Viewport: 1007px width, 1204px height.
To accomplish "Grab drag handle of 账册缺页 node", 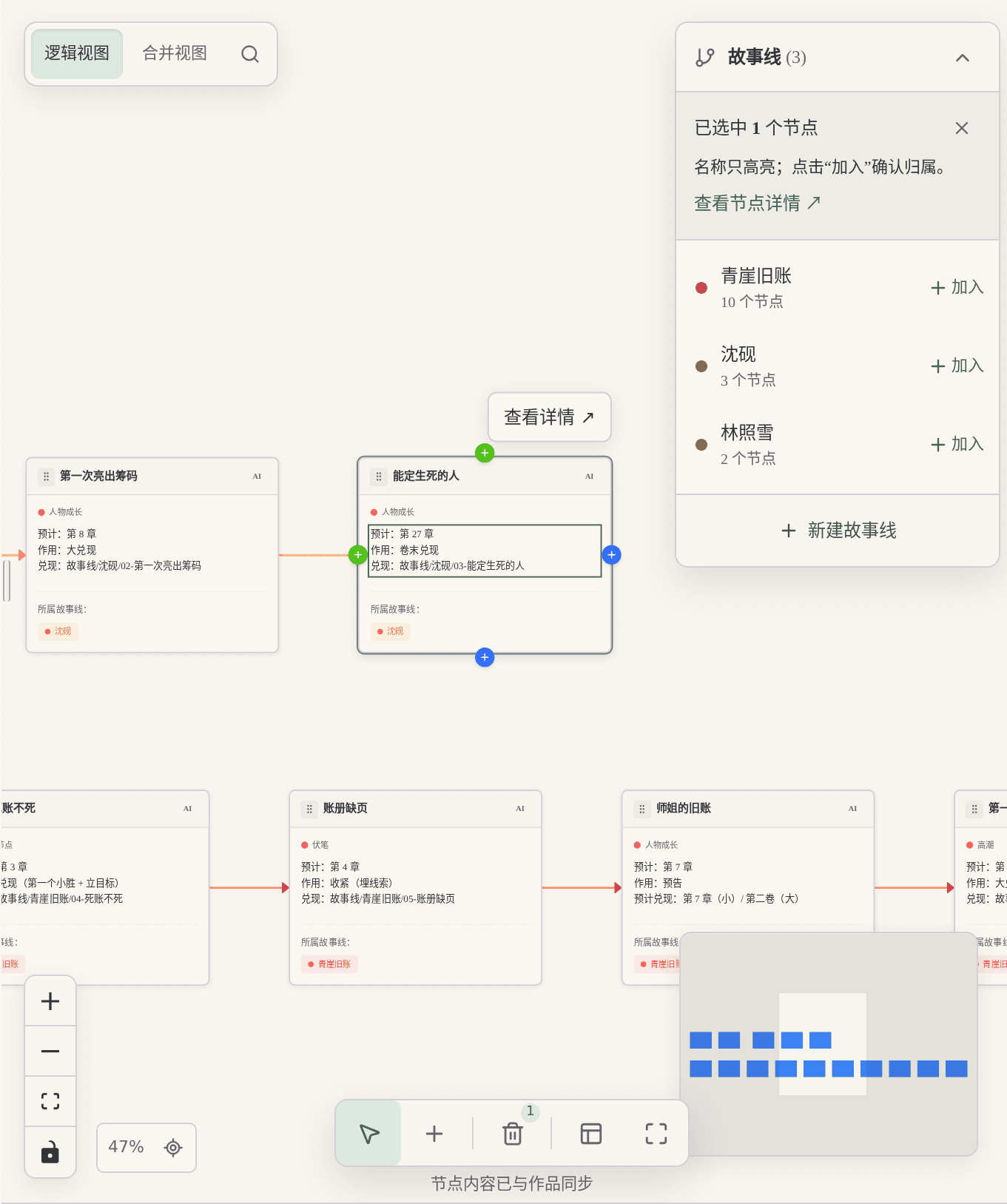I will (309, 809).
